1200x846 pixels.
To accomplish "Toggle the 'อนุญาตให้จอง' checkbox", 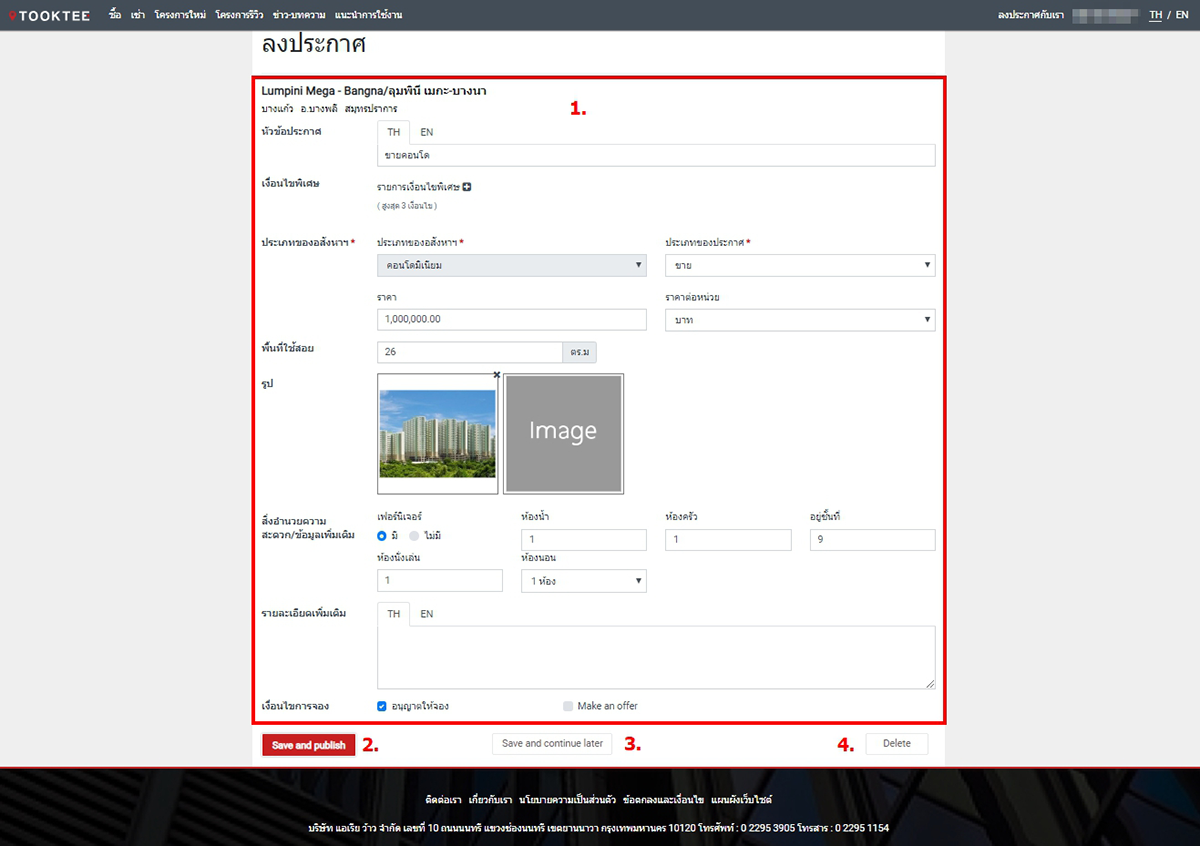I will 382,706.
